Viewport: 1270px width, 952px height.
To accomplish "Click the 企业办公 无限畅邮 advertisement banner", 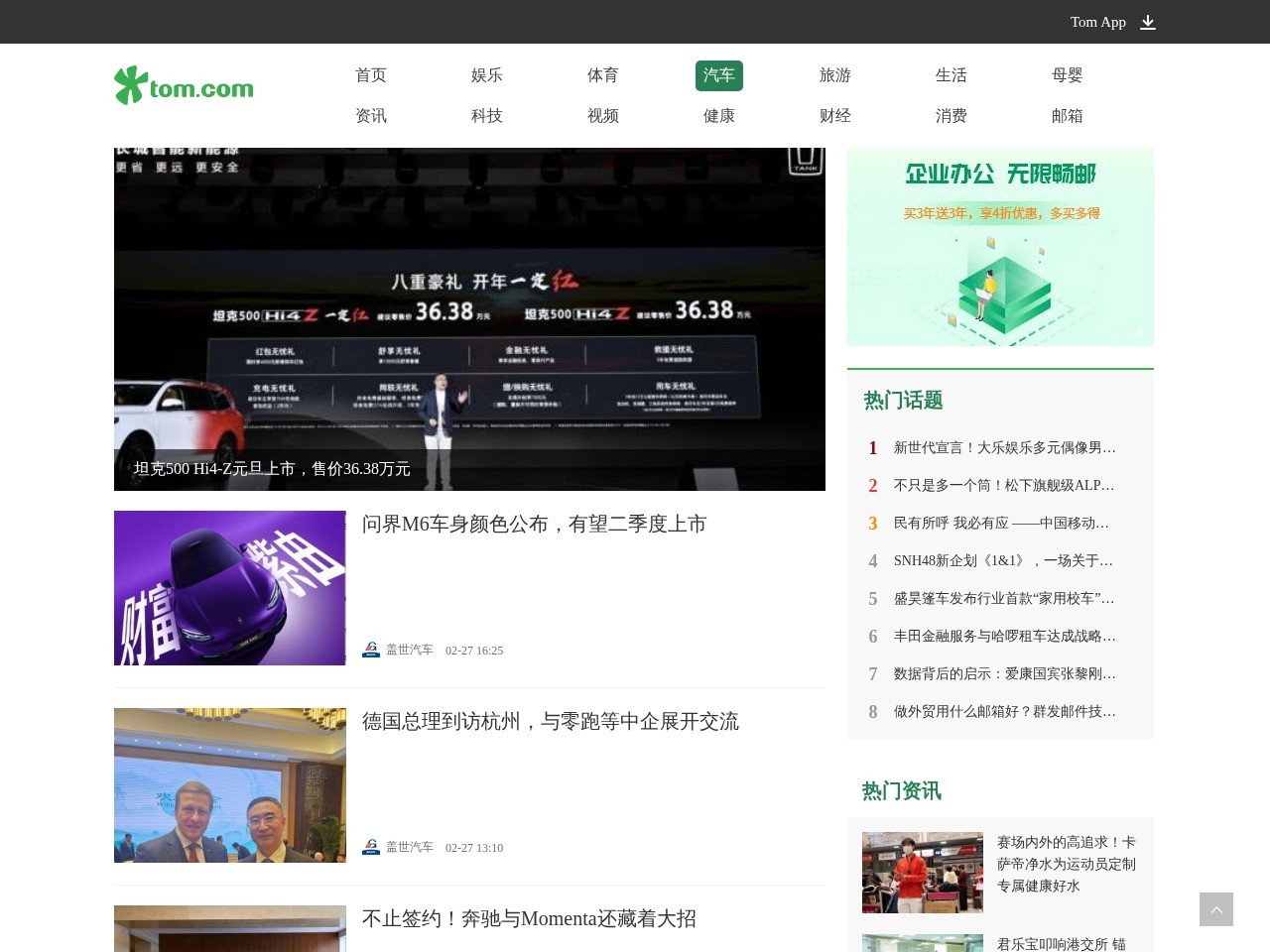I will click(1000, 247).
